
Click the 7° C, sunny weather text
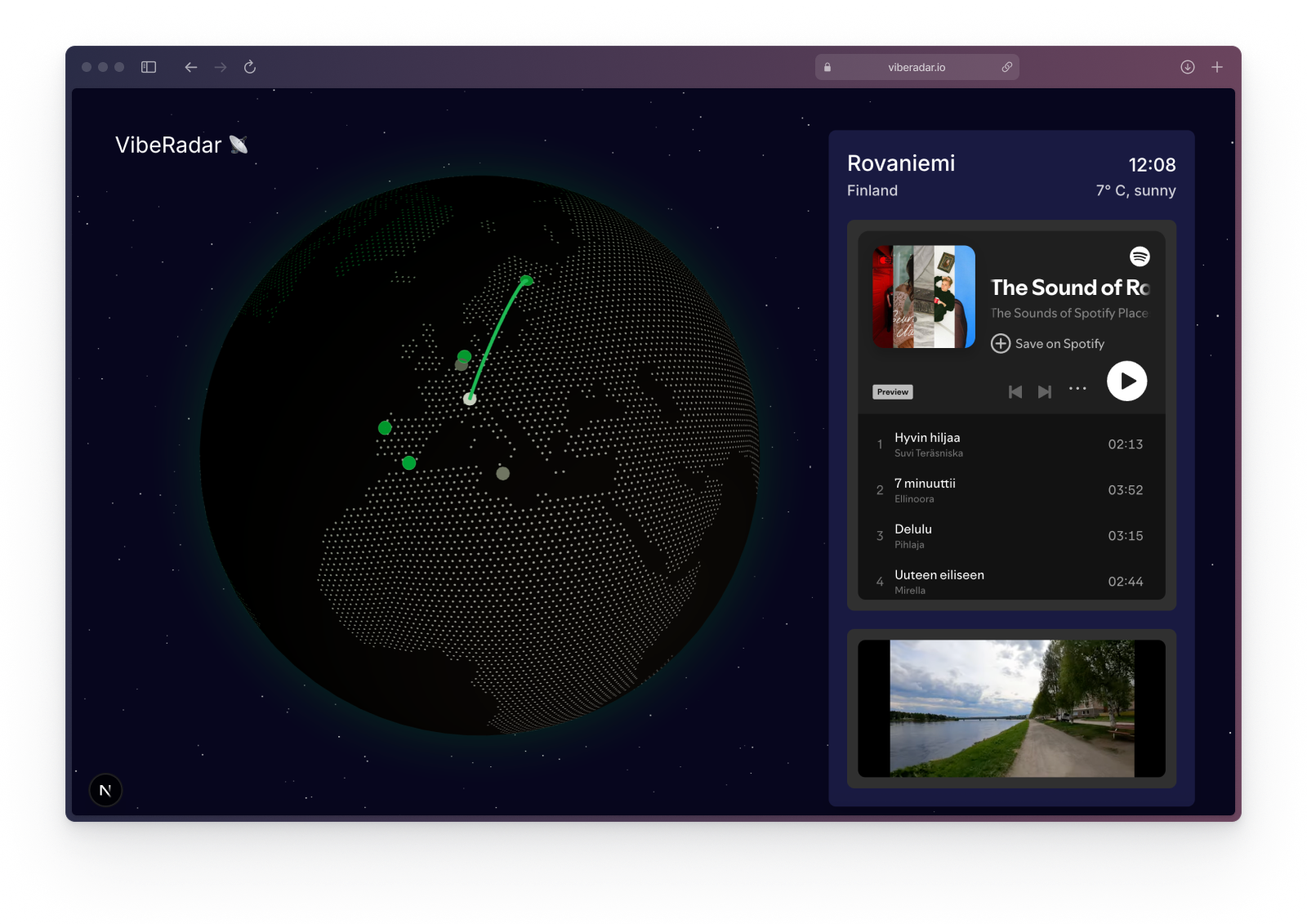click(1136, 190)
